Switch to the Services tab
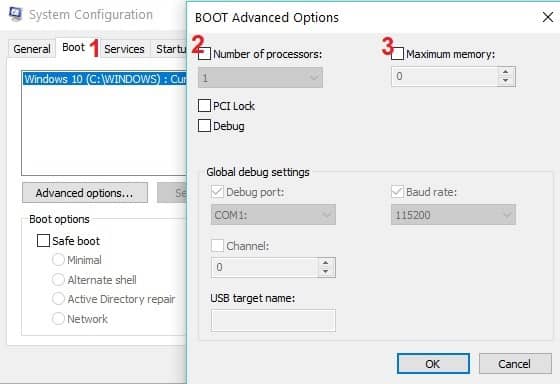Image resolution: width=560 pixels, height=384 pixels. (124, 49)
